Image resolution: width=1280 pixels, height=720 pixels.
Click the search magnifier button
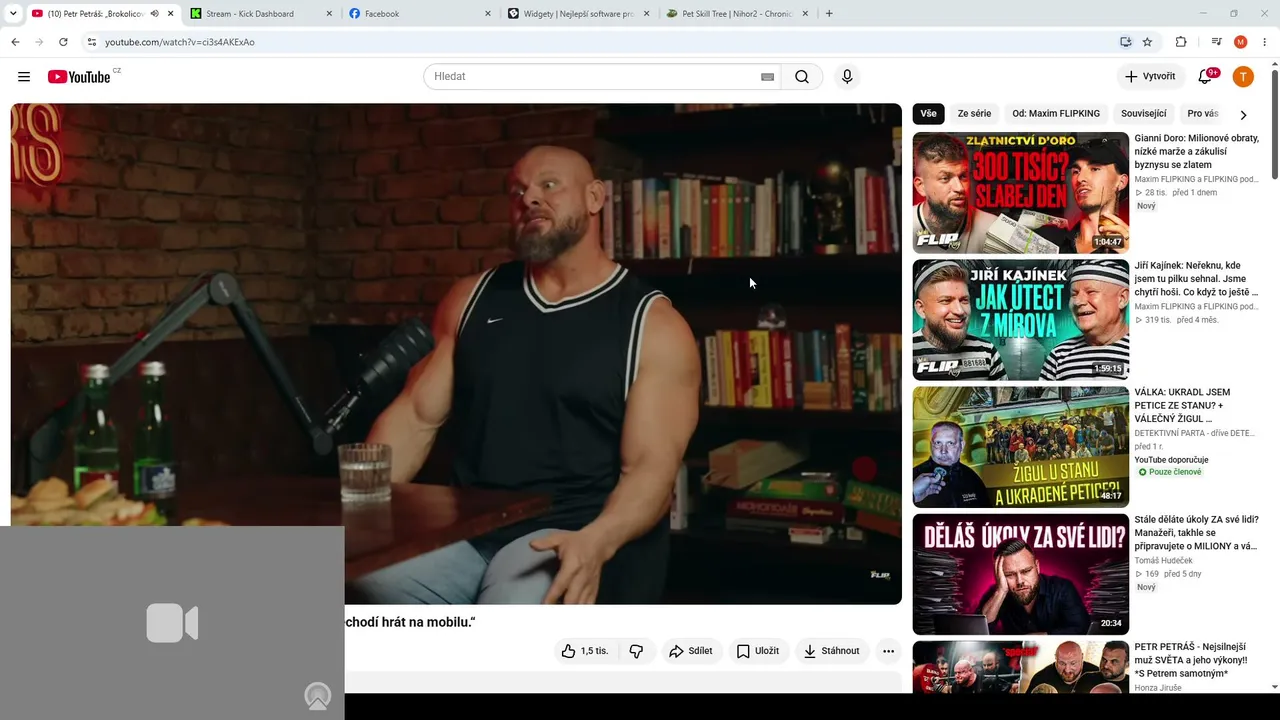802,77
